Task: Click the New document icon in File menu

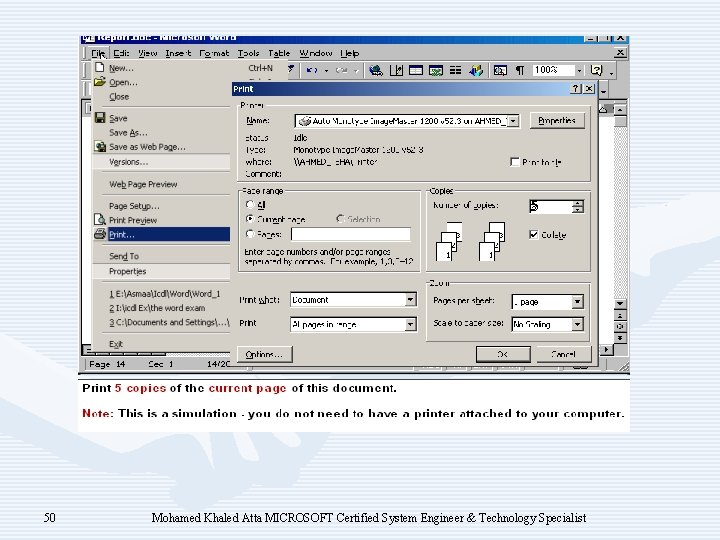Action: tap(100, 68)
